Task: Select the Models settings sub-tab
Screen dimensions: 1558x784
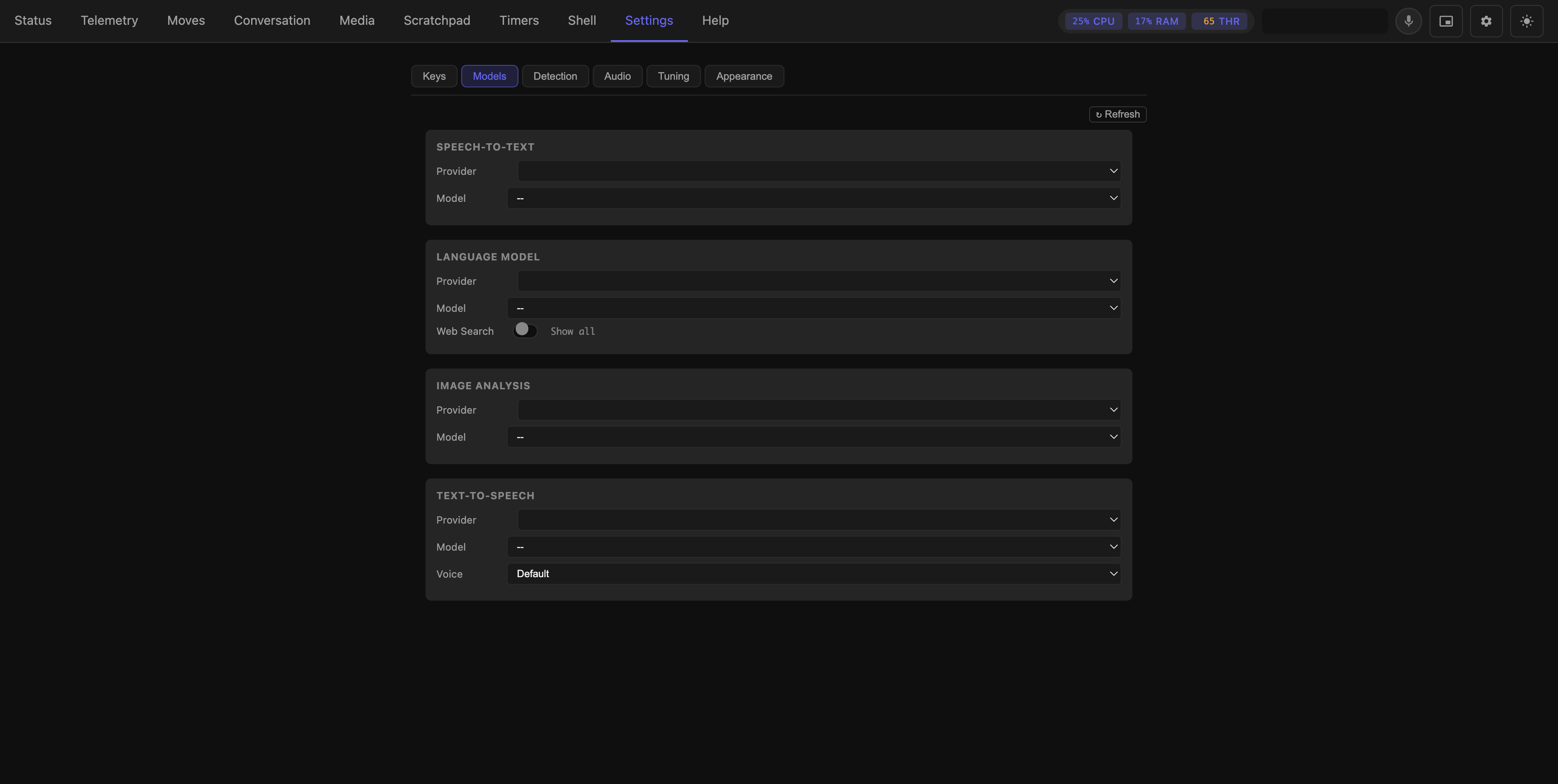Action: coord(489,76)
